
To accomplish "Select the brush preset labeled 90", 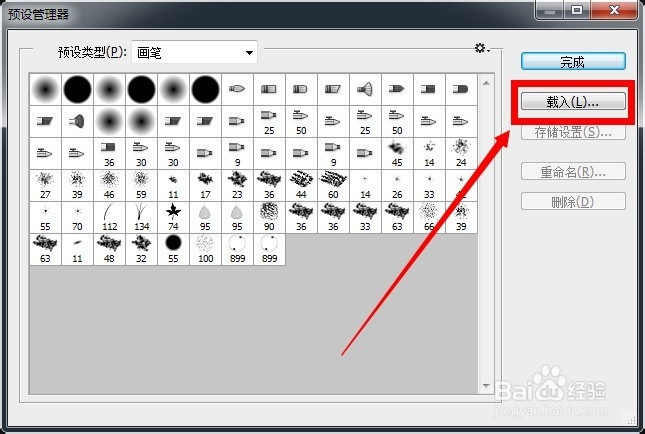I will (x=269, y=218).
